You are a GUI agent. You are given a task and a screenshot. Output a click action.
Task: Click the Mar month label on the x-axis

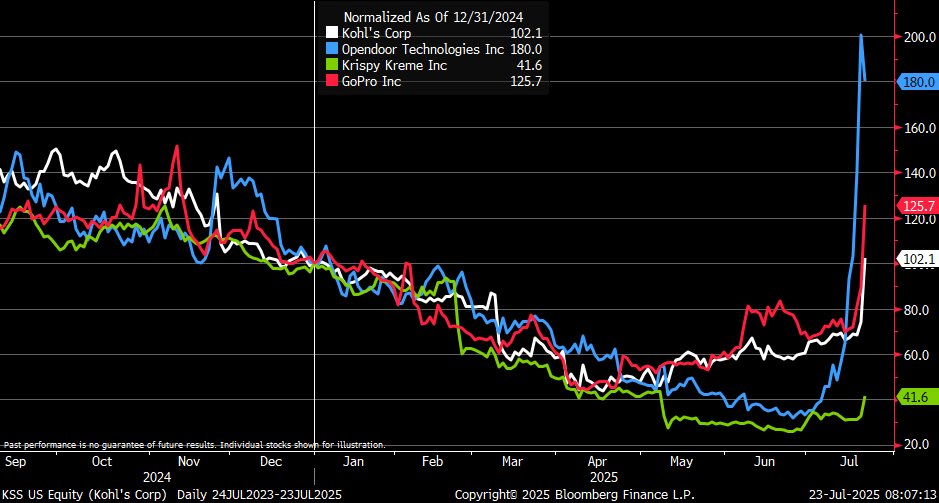(514, 462)
